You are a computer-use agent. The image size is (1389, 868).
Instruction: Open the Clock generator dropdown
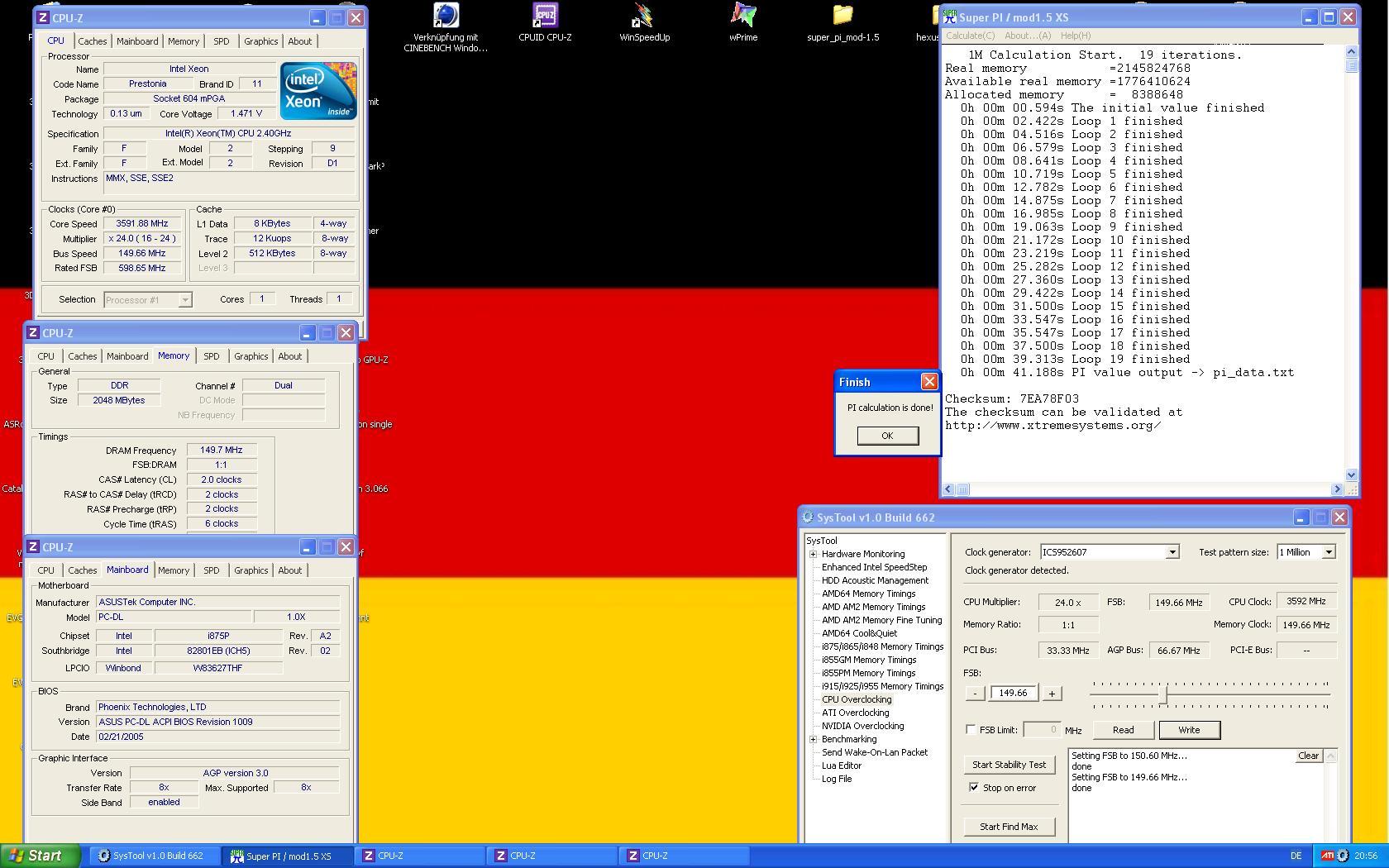tap(1172, 551)
